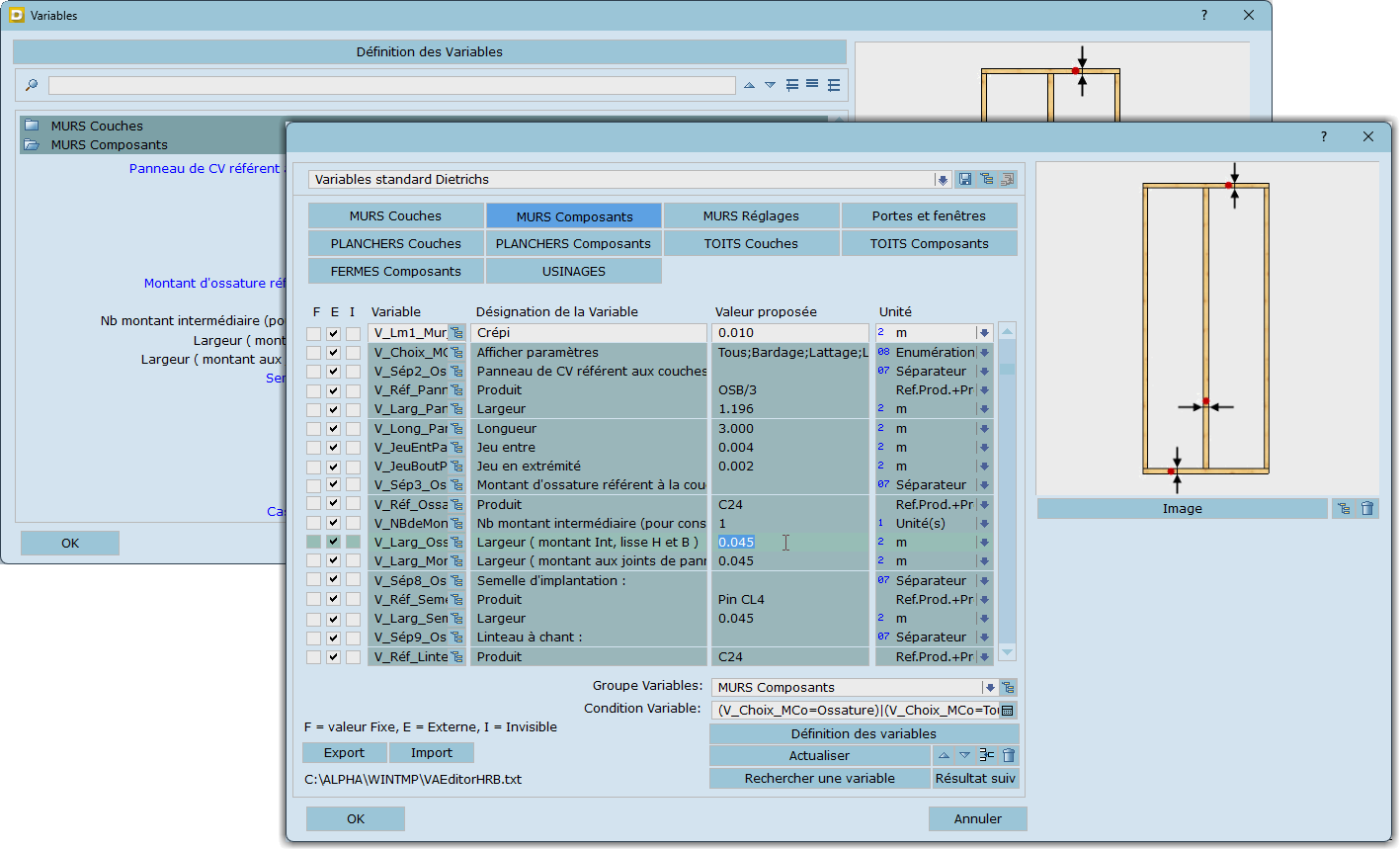Open the Variables standard Dietrichs dropdown
The height and width of the screenshot is (850, 1400).
tap(942, 180)
